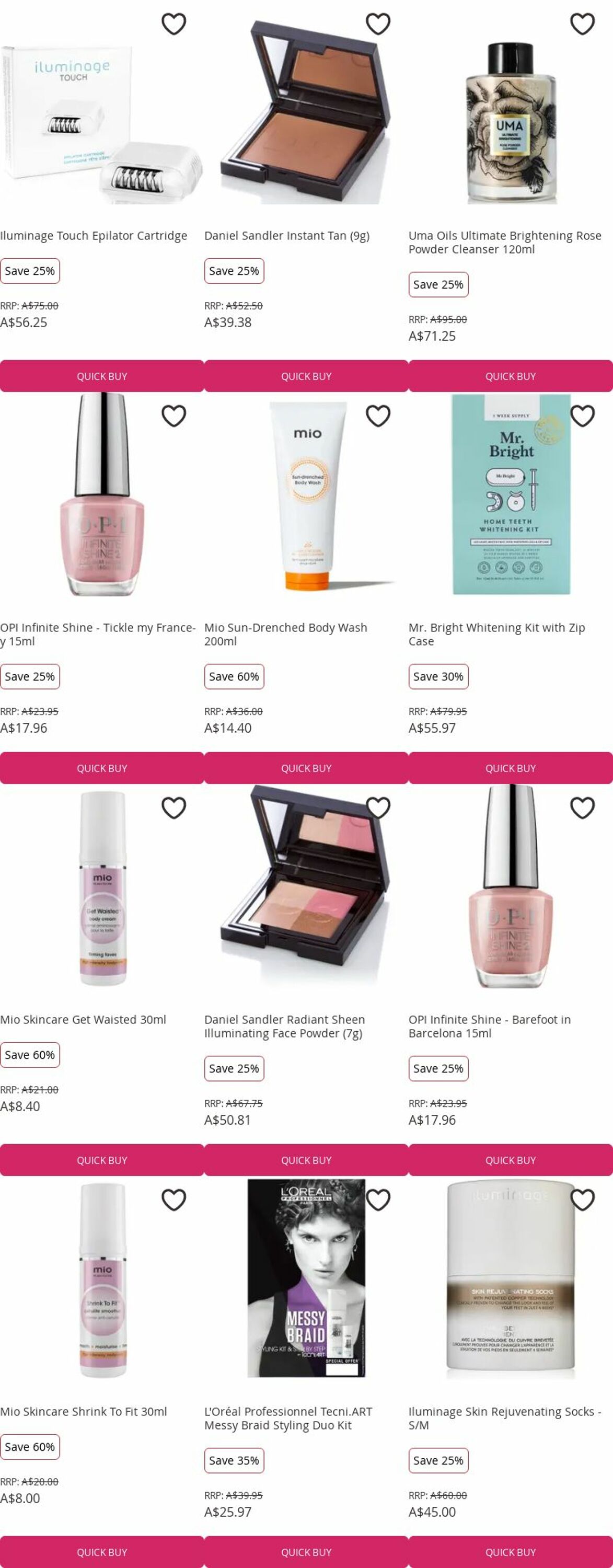Save Mio Sun-Drenched Body Wash to wishlist
This screenshot has height=1568, width=613.
378,416
